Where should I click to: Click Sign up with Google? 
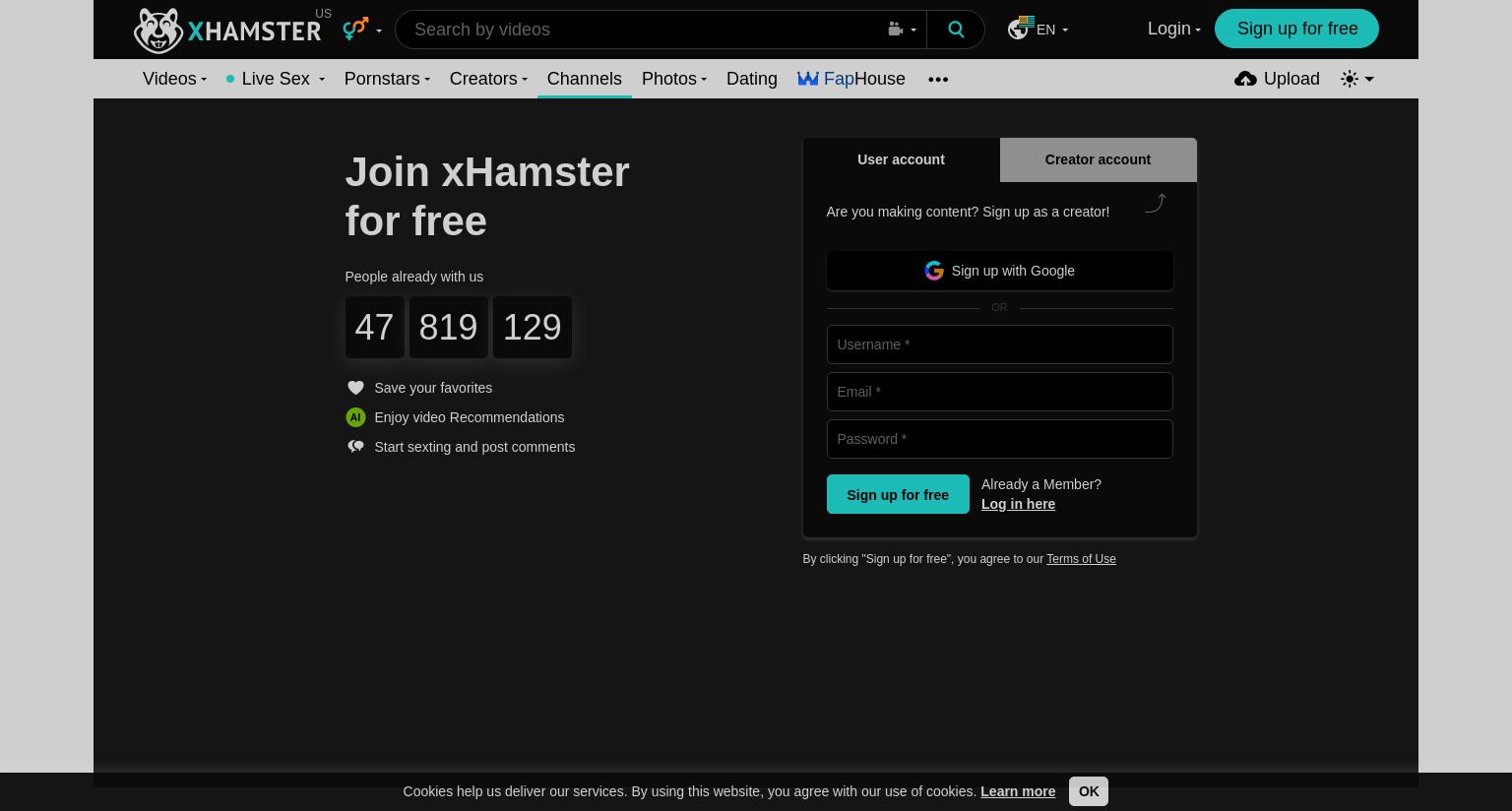point(999,271)
